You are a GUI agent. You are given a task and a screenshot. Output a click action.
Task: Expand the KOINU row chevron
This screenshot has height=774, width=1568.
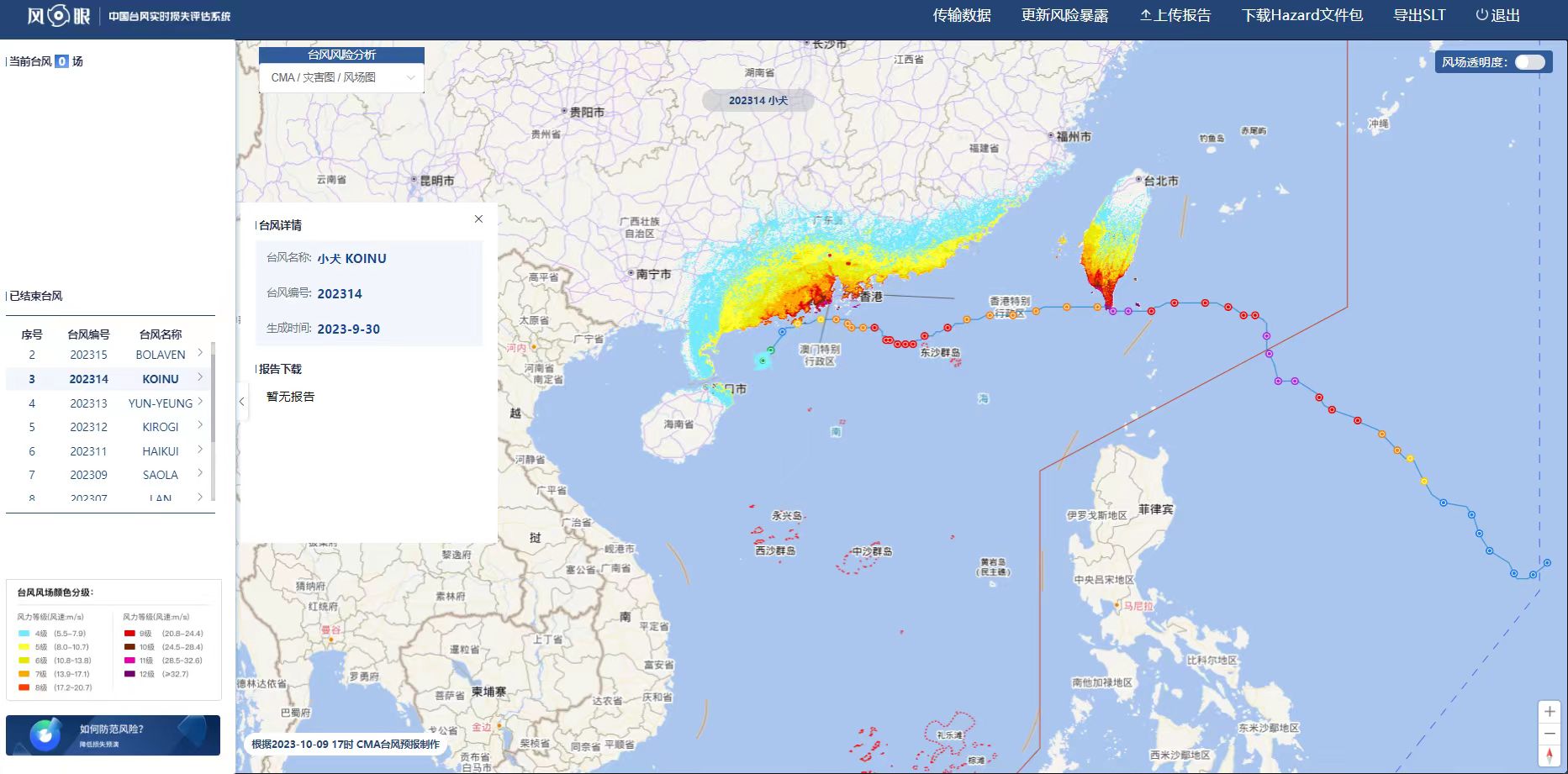click(200, 377)
